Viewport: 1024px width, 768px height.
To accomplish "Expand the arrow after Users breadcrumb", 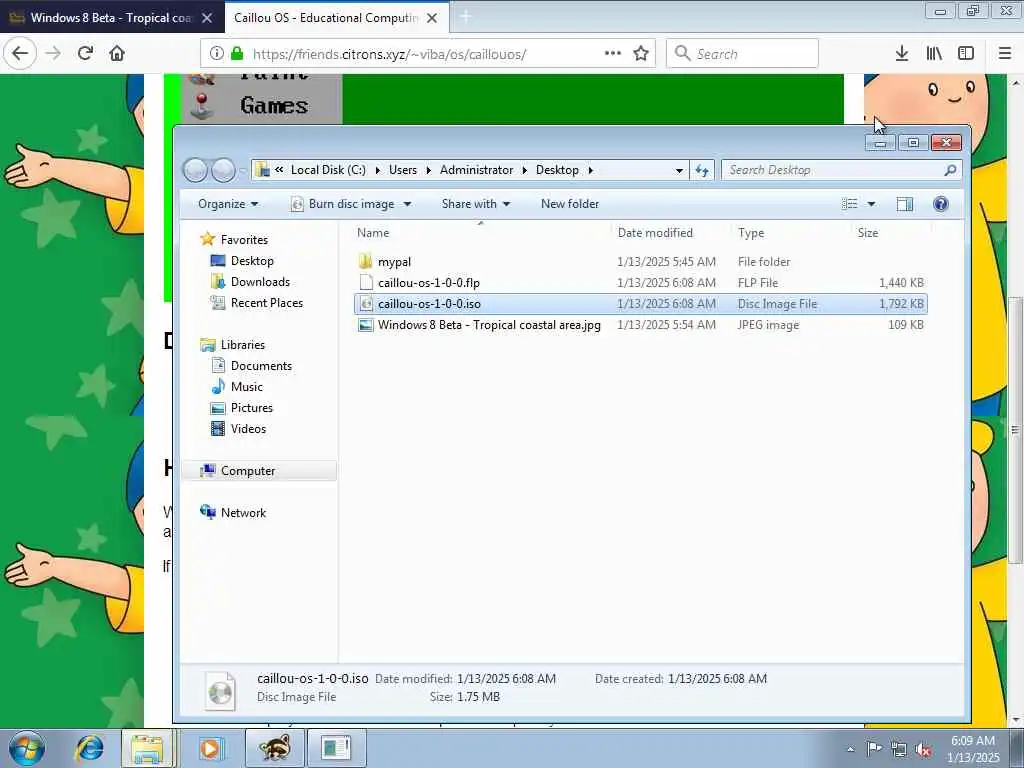I will tap(429, 170).
